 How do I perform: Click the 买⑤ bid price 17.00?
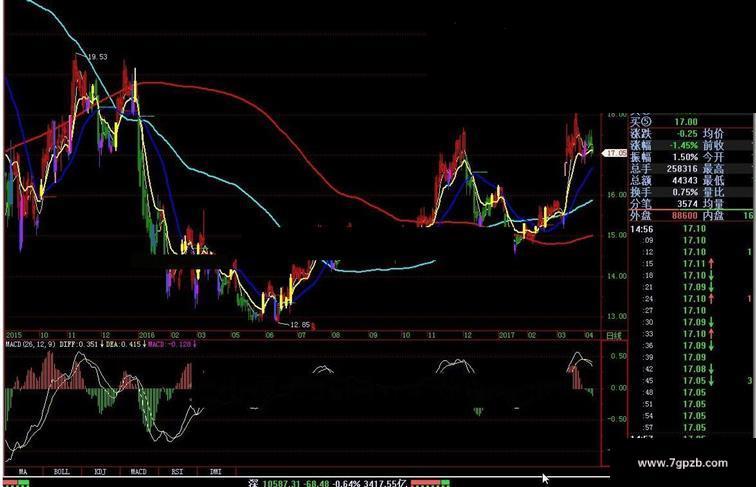pos(686,122)
